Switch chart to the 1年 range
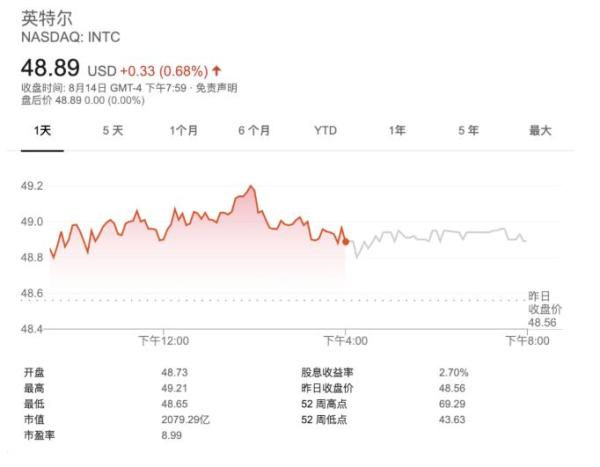 (x=397, y=130)
